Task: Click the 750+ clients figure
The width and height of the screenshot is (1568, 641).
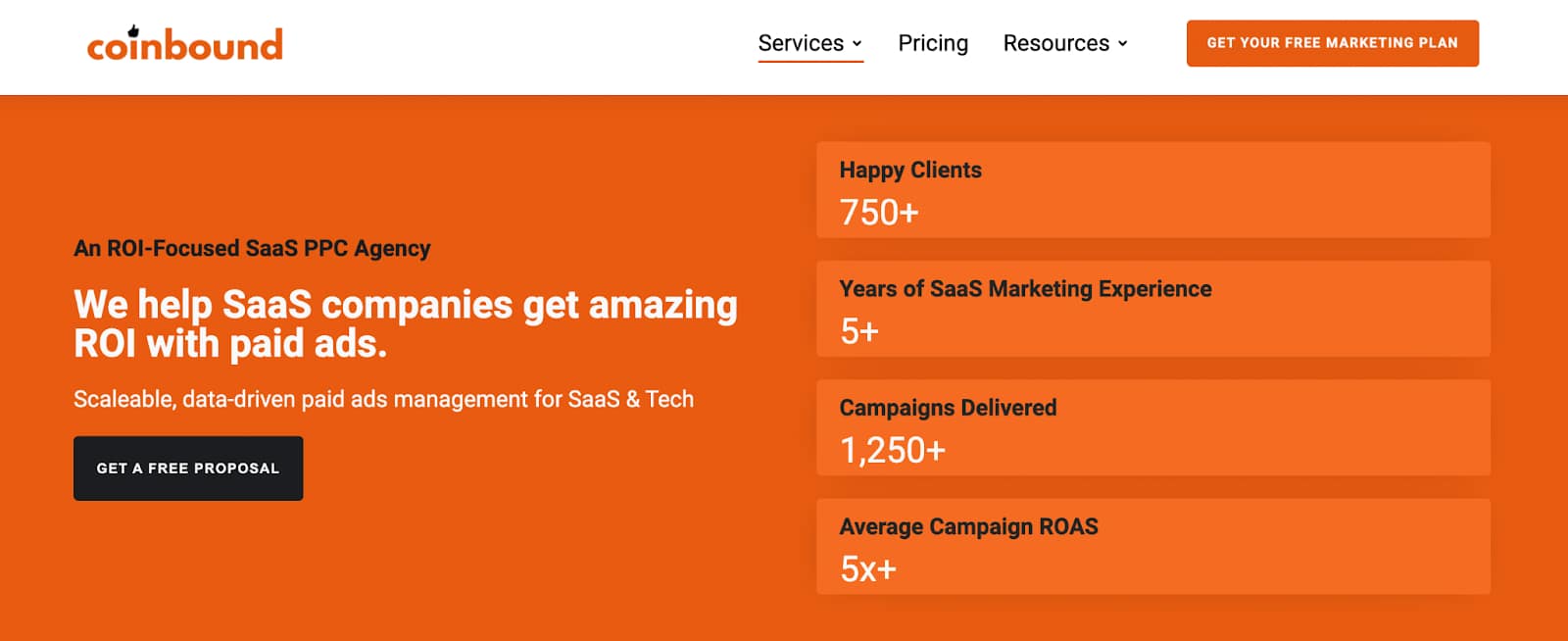Action: [x=879, y=213]
